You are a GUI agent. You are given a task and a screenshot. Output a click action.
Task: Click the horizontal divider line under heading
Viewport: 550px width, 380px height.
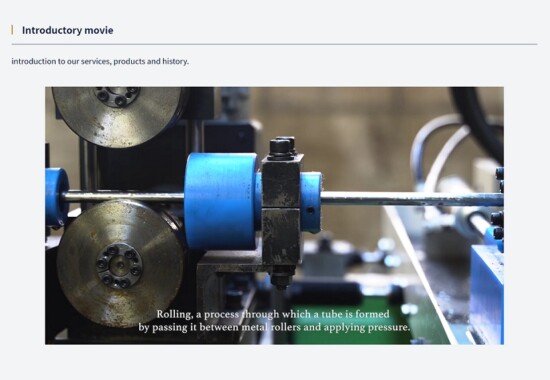[274, 44]
